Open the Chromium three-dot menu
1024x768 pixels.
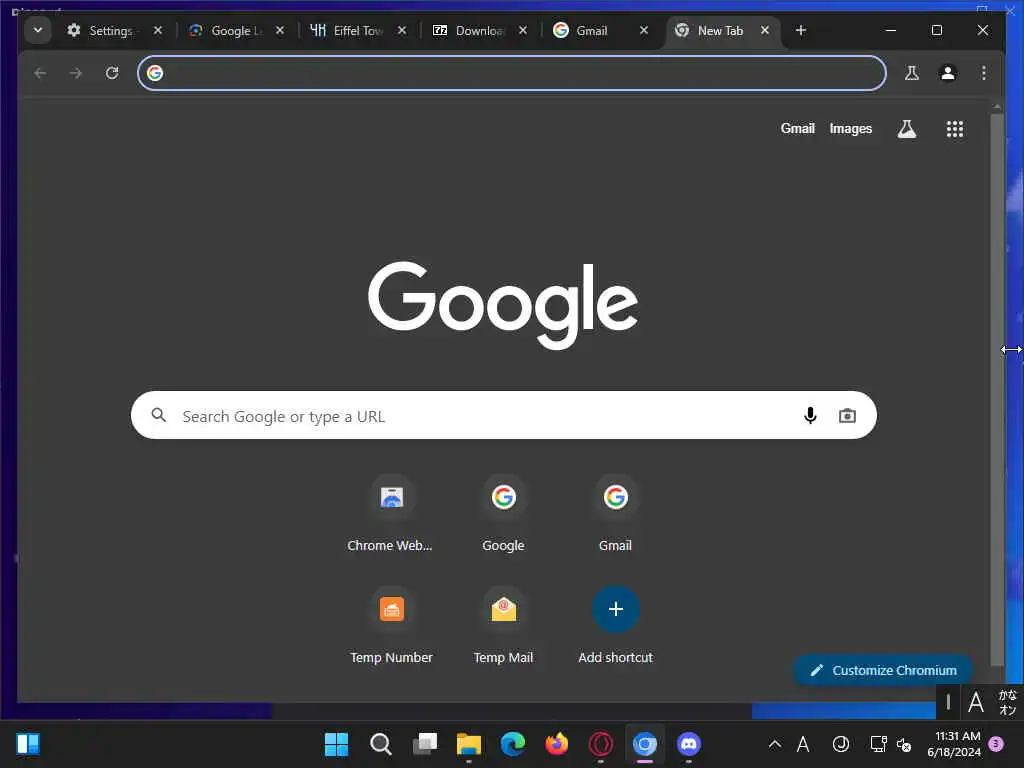(984, 72)
